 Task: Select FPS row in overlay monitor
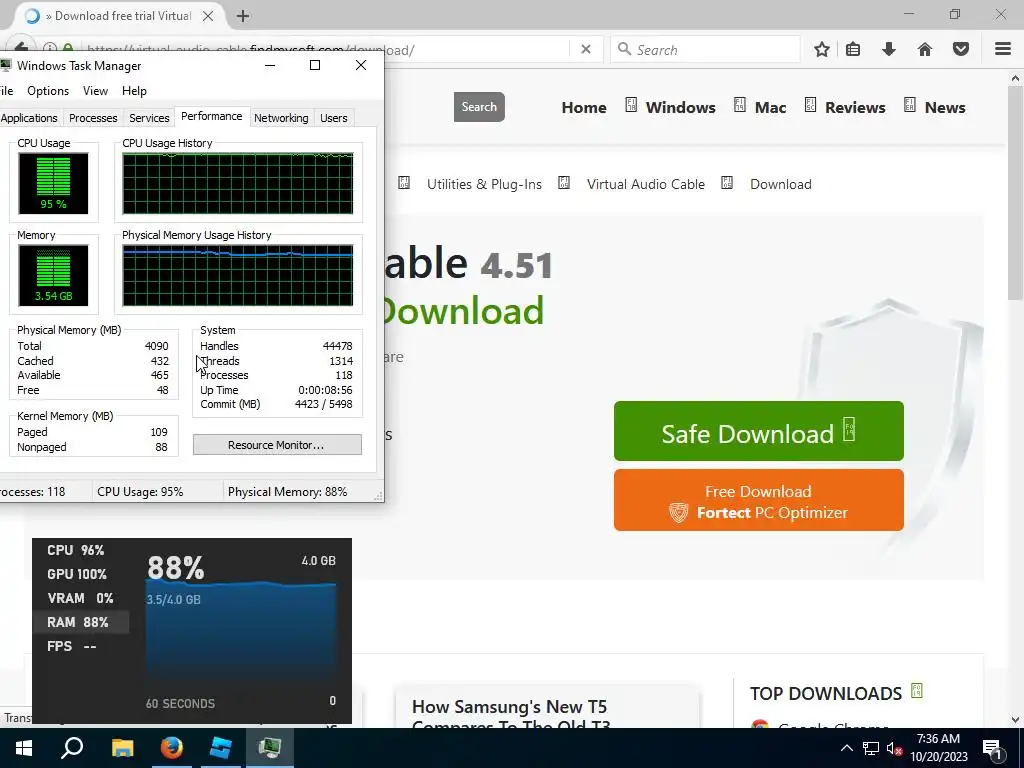72,647
